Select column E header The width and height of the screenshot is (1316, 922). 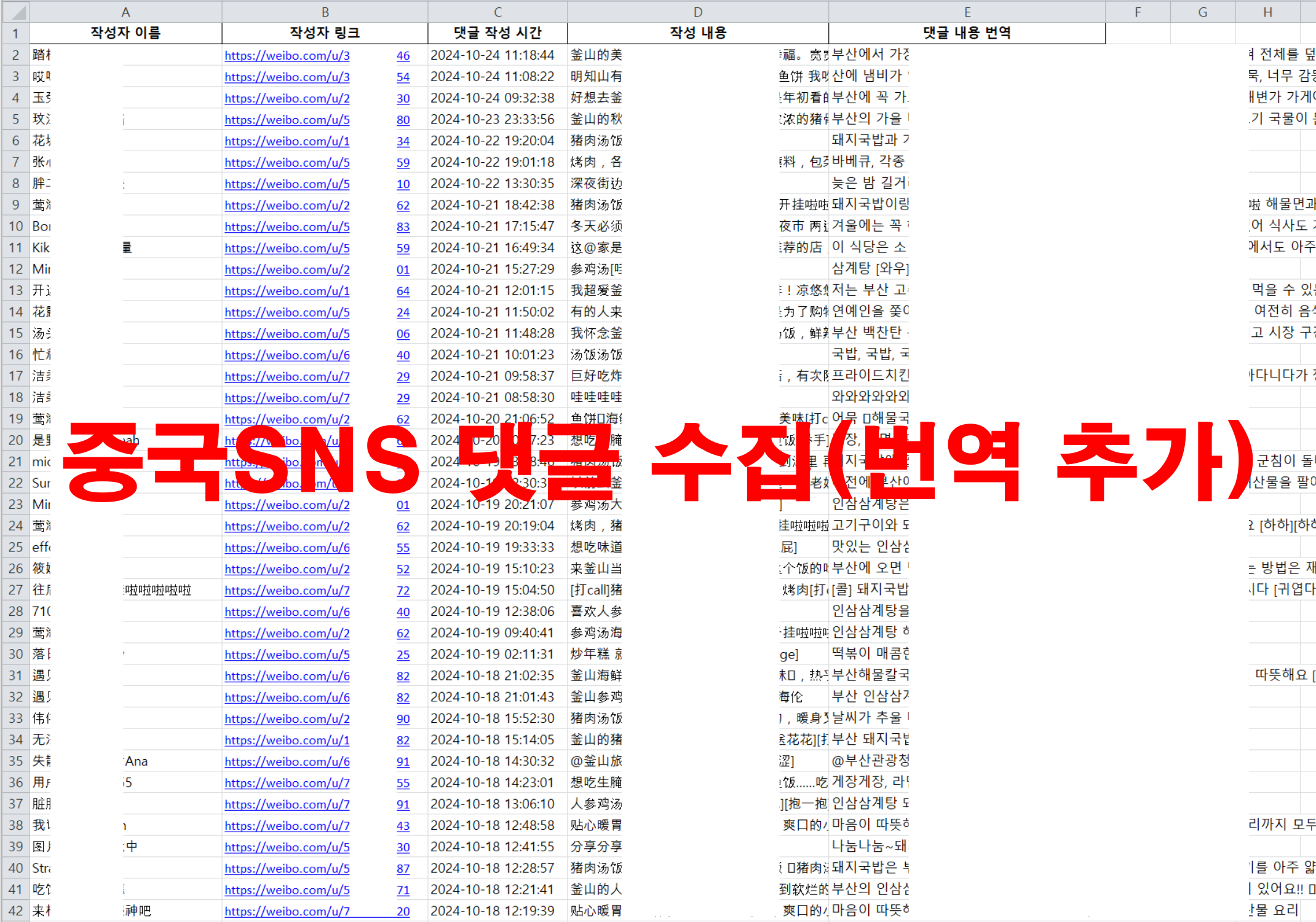[x=967, y=12]
